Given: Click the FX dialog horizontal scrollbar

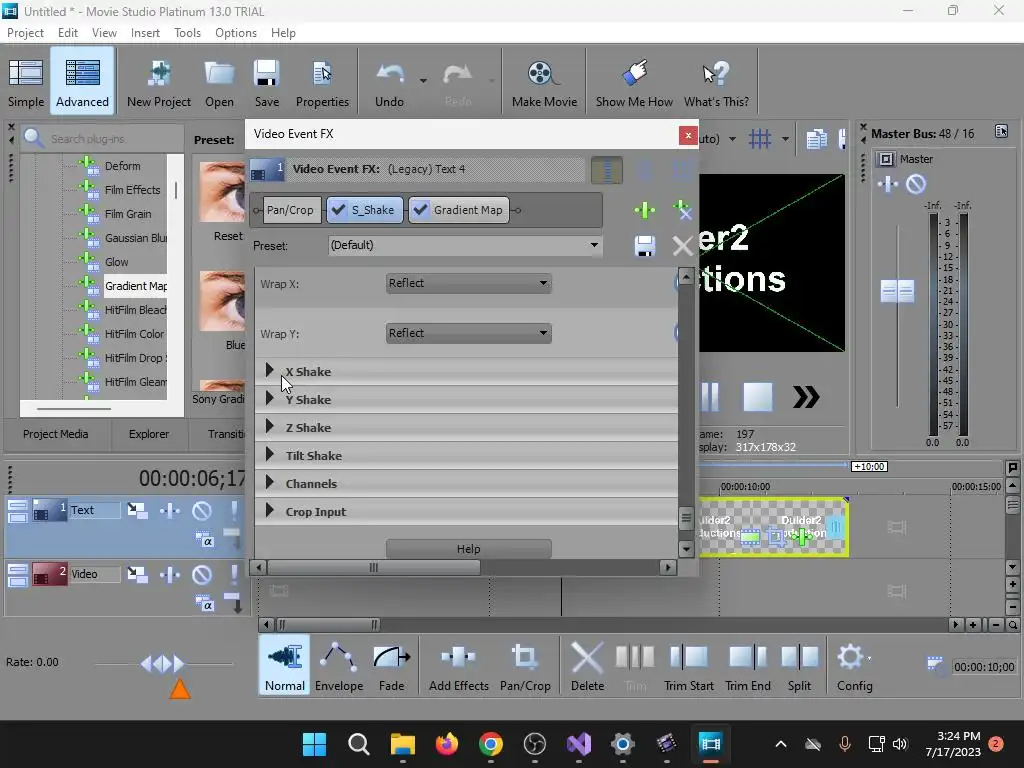Looking at the screenshot, I should tap(374, 568).
